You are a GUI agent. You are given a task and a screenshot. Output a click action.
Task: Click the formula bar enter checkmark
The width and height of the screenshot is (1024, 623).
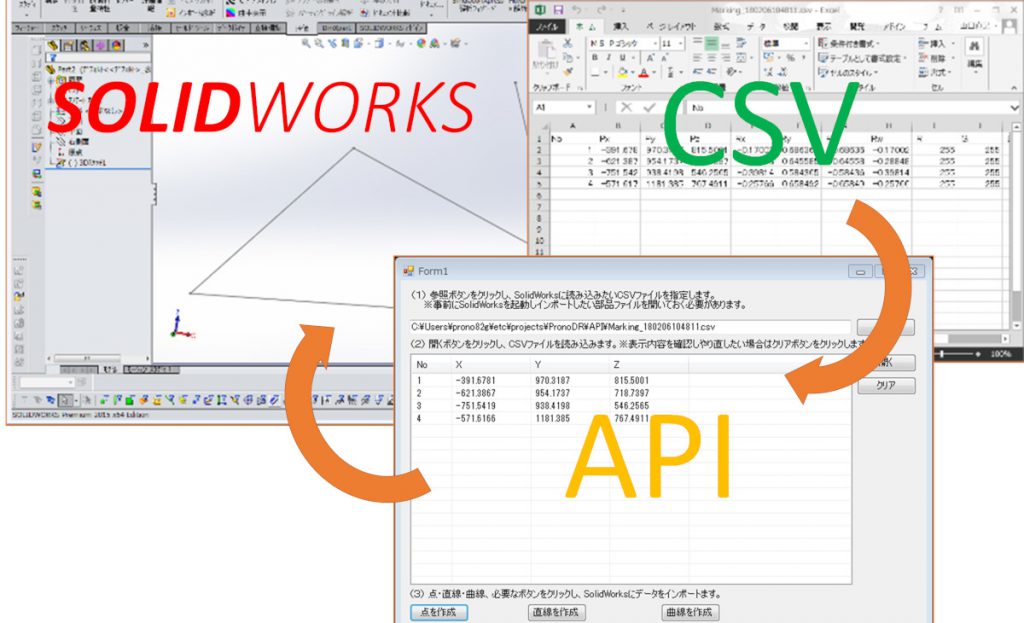point(649,107)
